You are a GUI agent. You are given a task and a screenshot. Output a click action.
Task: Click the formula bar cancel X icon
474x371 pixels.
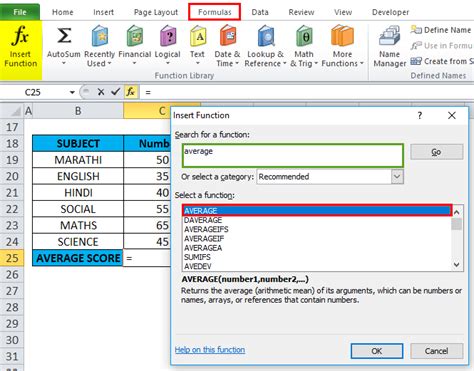[101, 92]
